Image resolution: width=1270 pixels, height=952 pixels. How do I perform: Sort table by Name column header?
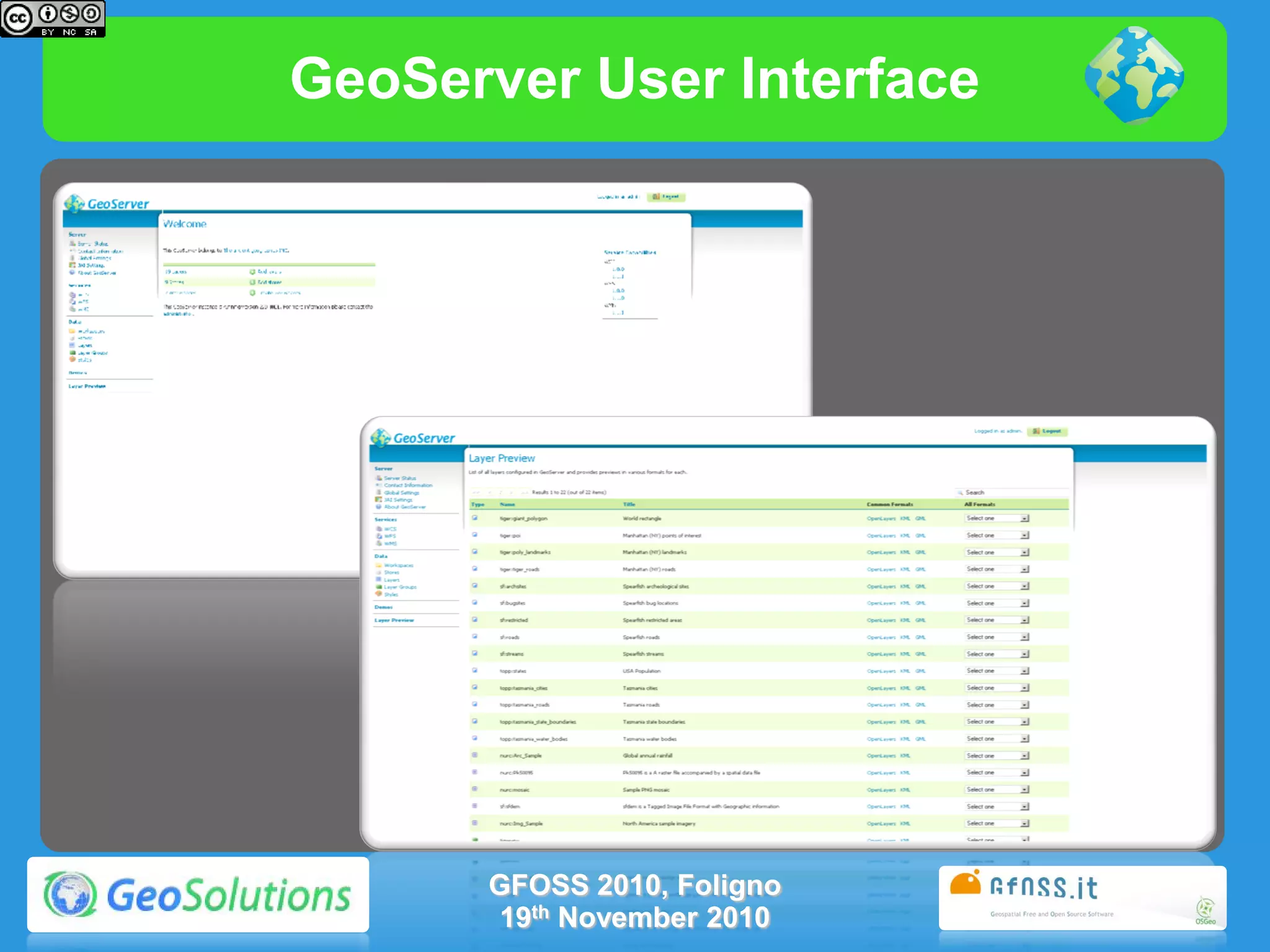click(x=507, y=505)
